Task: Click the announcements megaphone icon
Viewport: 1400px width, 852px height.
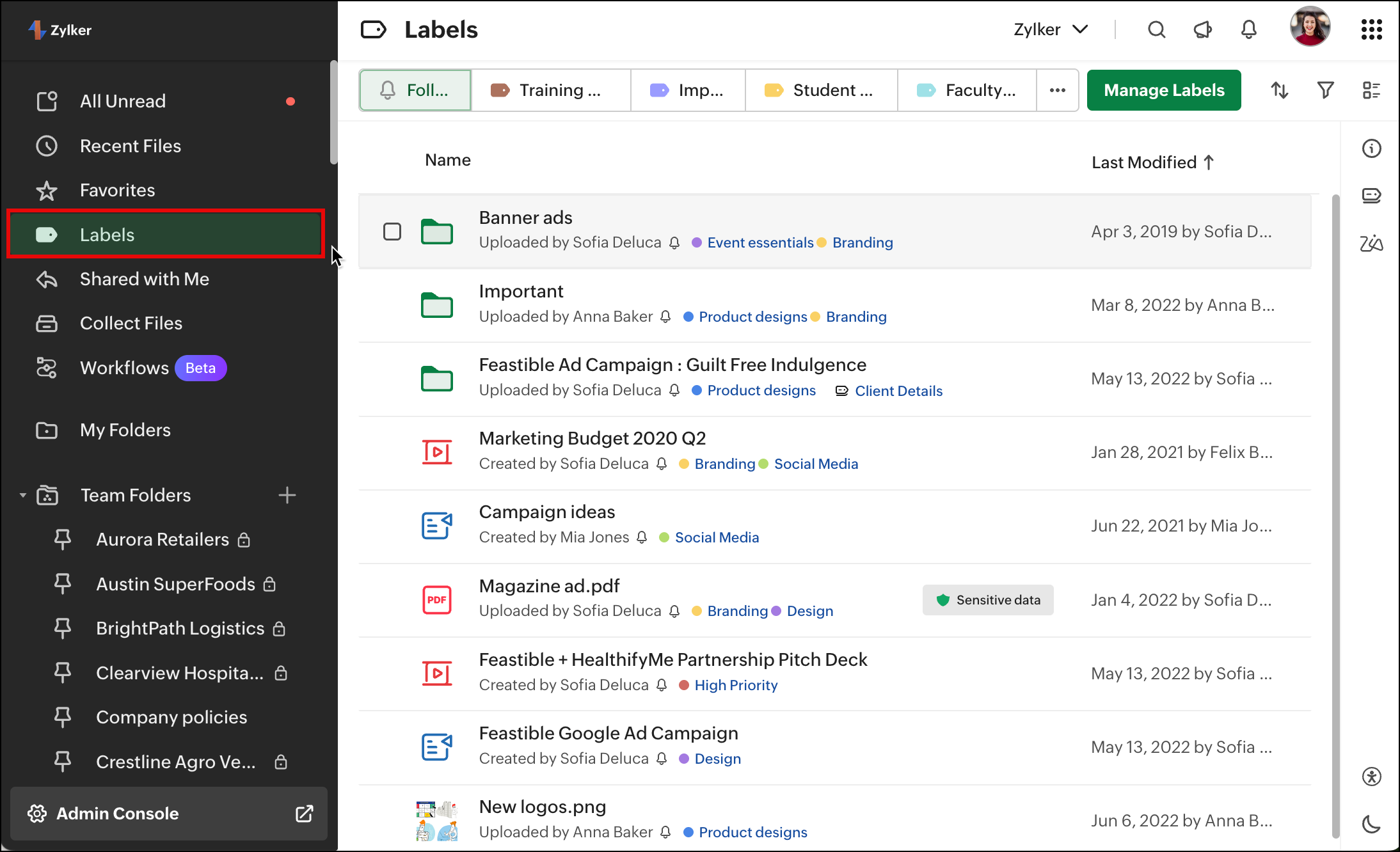Action: (x=1202, y=30)
